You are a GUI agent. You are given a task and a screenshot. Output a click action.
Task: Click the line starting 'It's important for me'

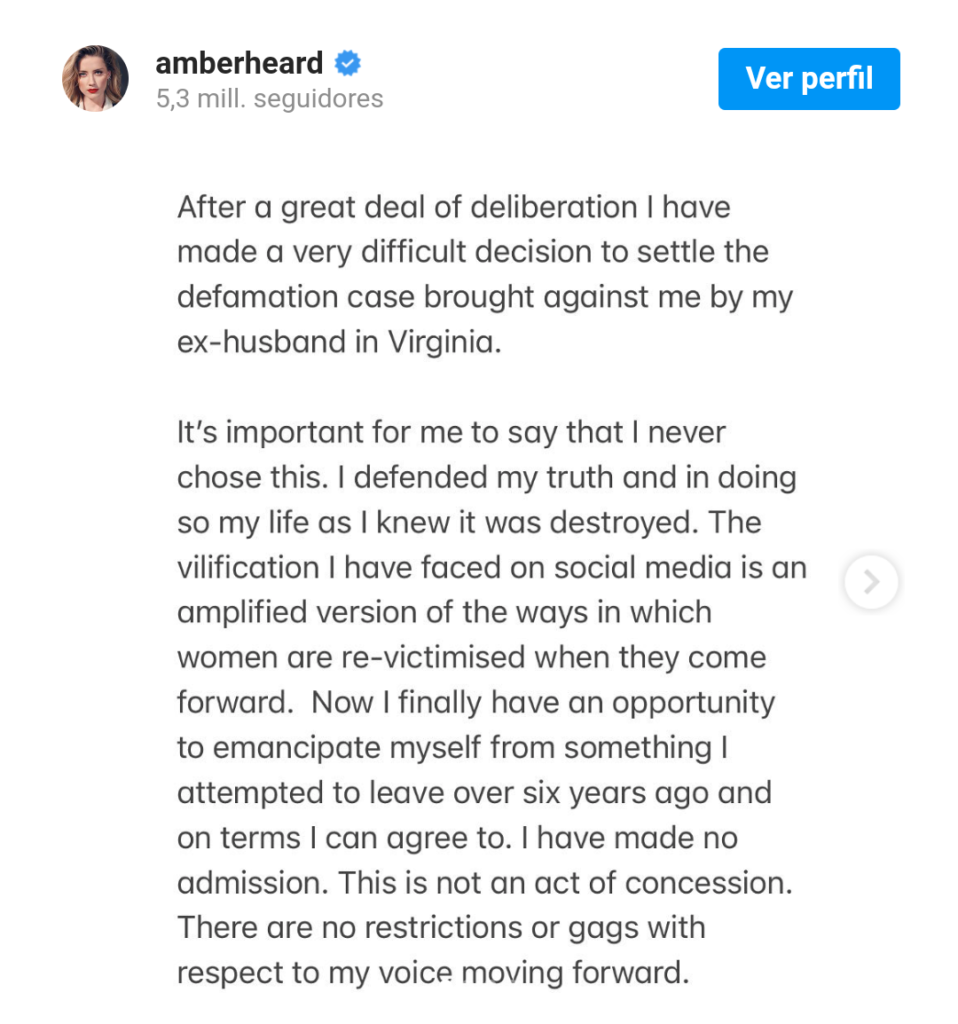coord(451,432)
